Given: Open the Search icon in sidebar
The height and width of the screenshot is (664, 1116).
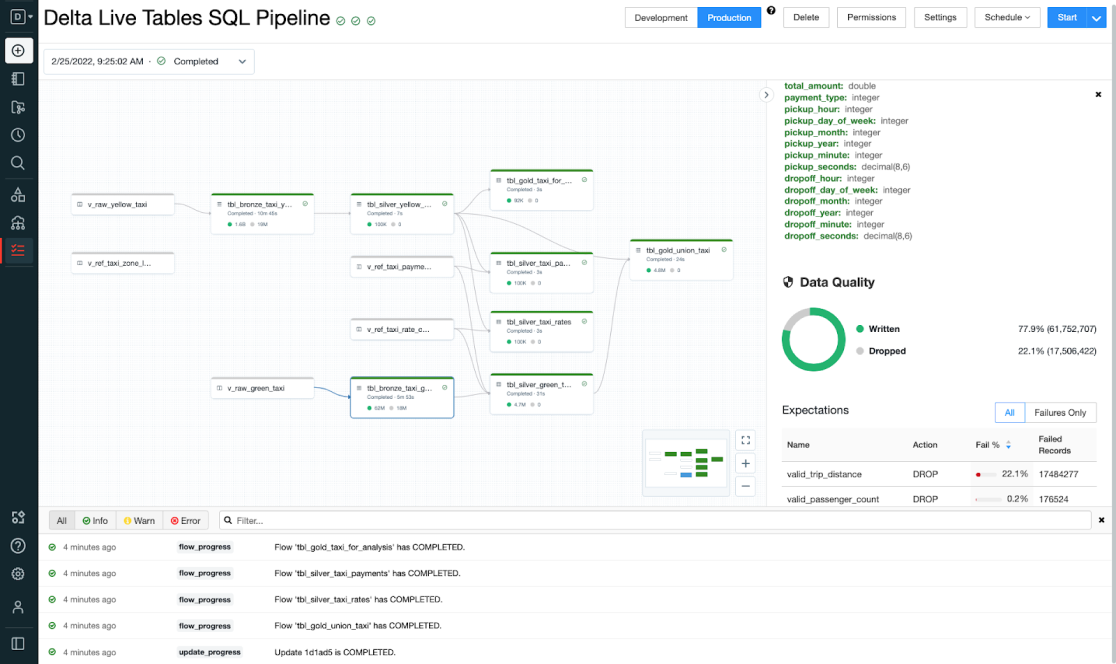Looking at the screenshot, I should pos(18,163).
